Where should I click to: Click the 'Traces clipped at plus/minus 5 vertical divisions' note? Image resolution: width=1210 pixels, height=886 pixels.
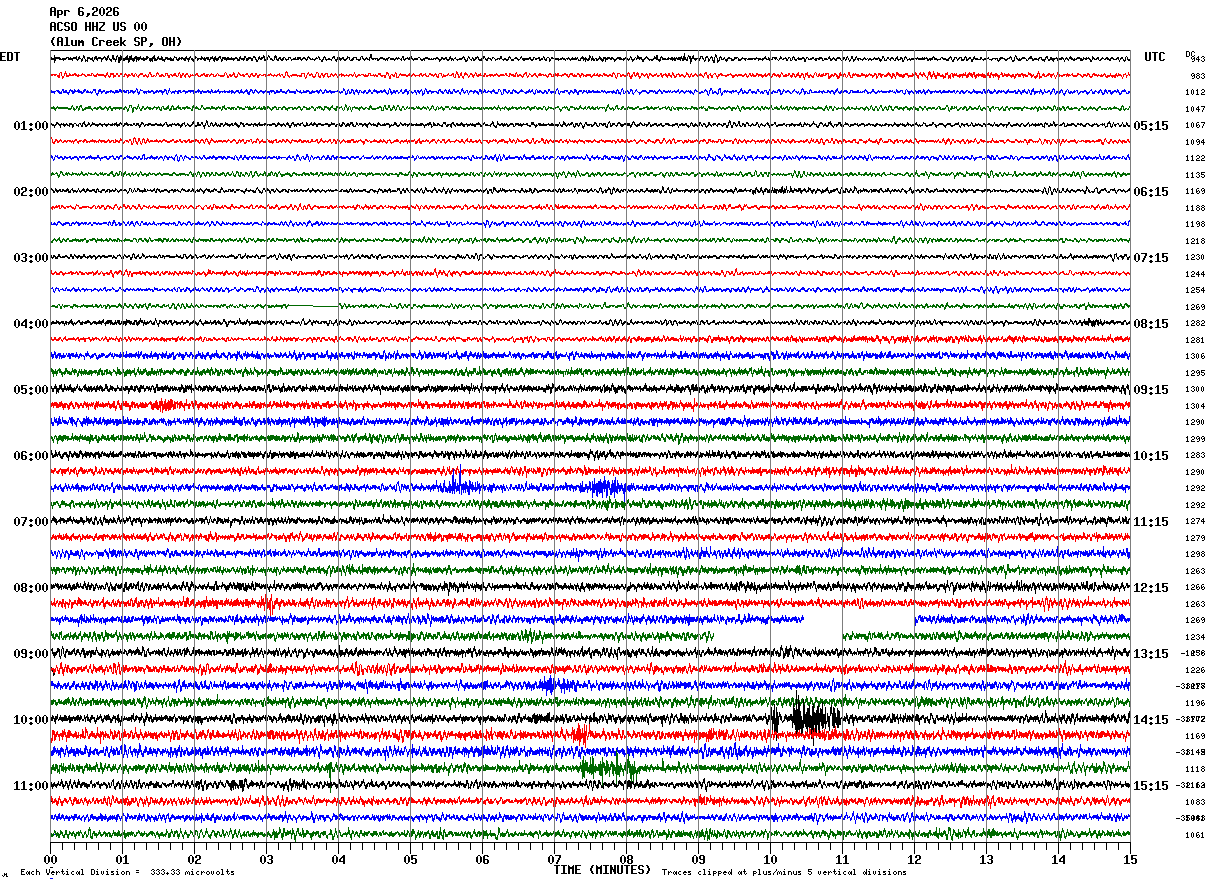click(x=784, y=873)
